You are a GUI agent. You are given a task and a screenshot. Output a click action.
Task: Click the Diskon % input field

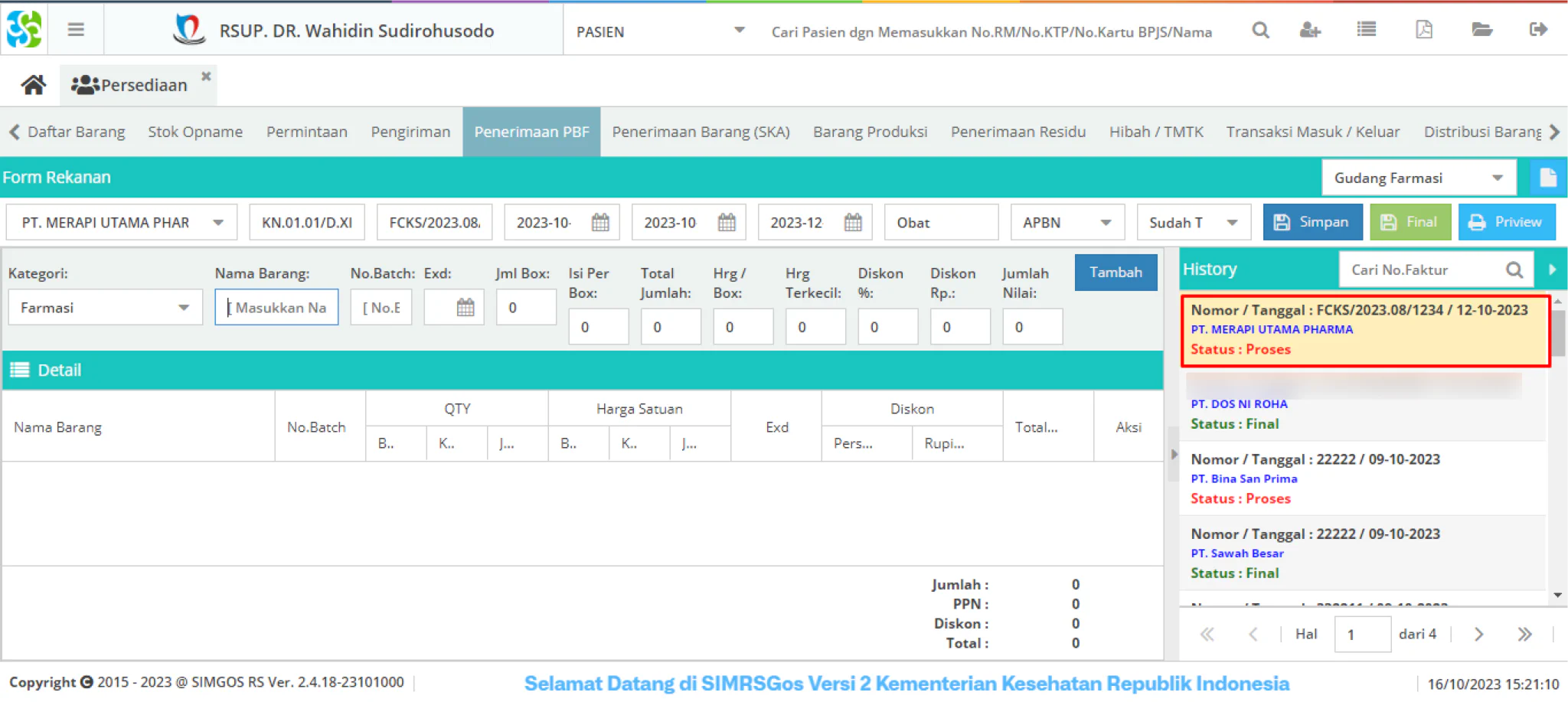(888, 327)
